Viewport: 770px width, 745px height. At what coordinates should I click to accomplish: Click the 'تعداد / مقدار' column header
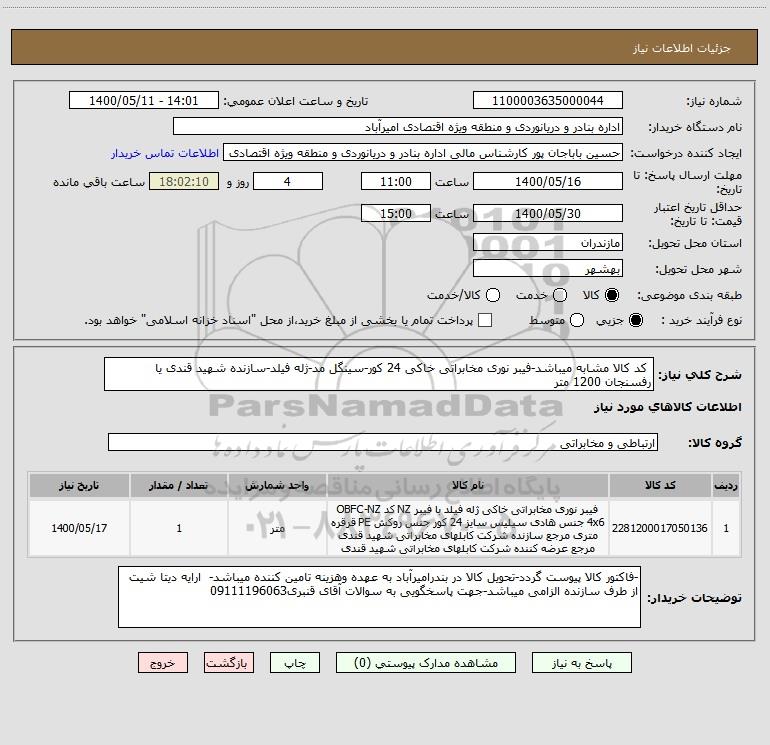pos(179,485)
